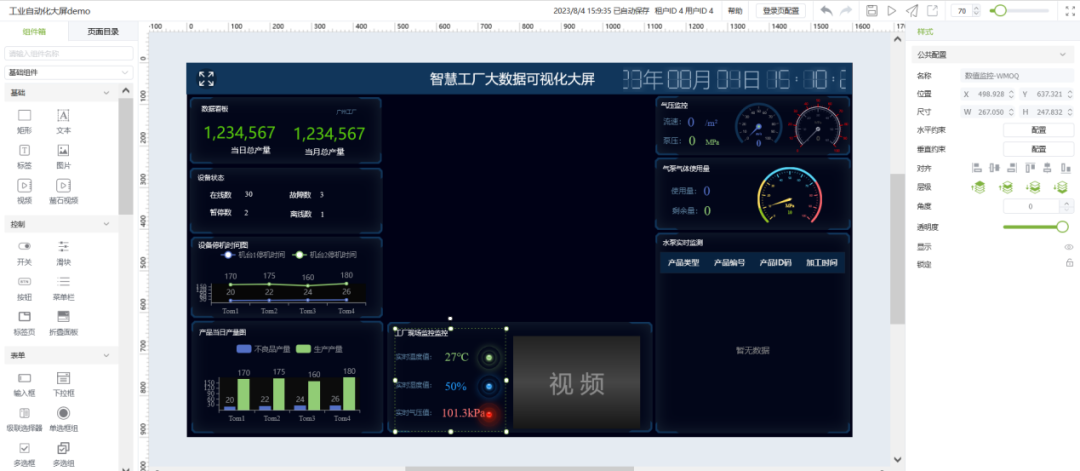
Task: Click the 透明度 opacity slider
Action: (1036, 227)
